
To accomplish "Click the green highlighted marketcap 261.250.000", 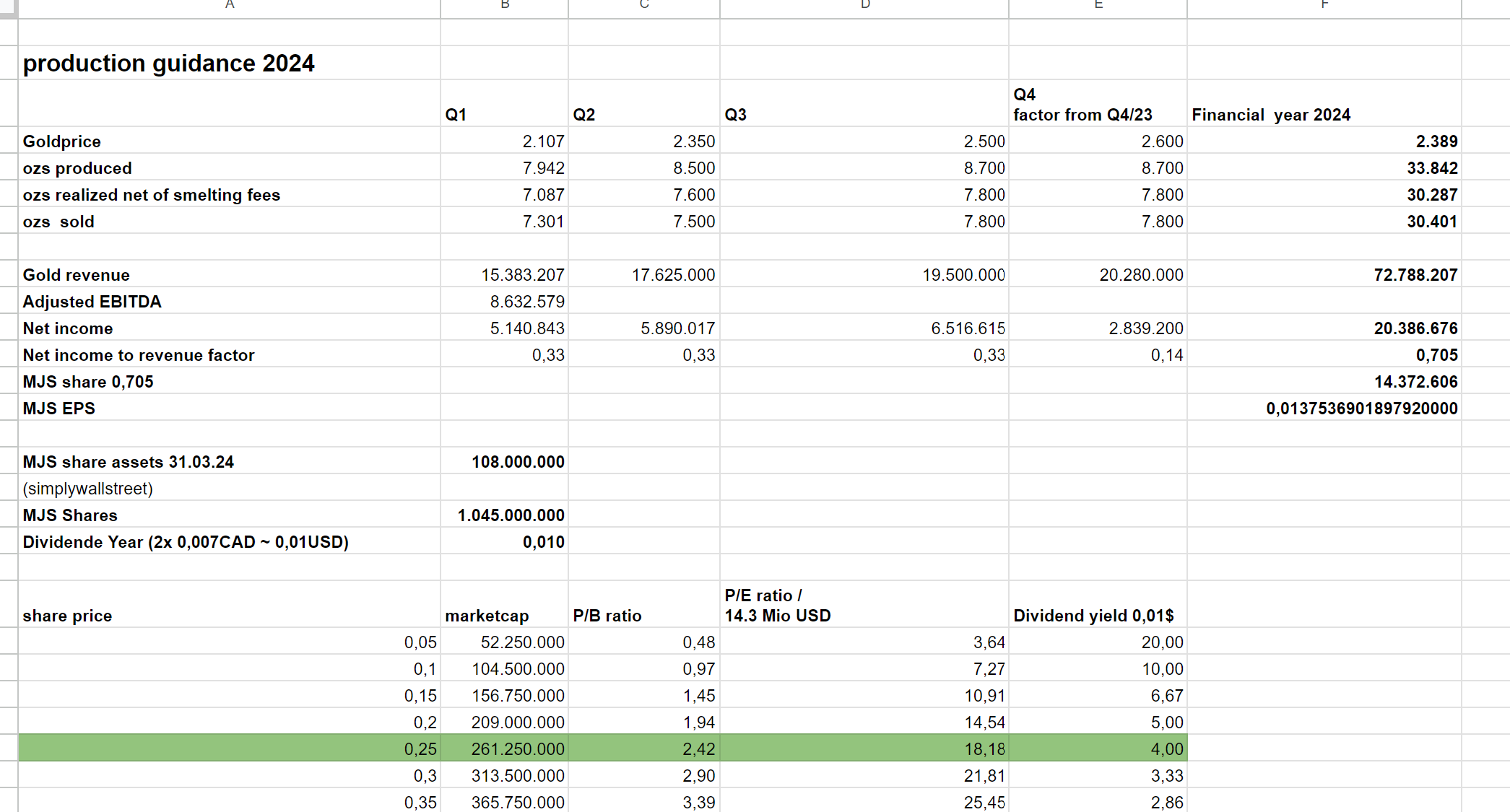I will coord(517,749).
